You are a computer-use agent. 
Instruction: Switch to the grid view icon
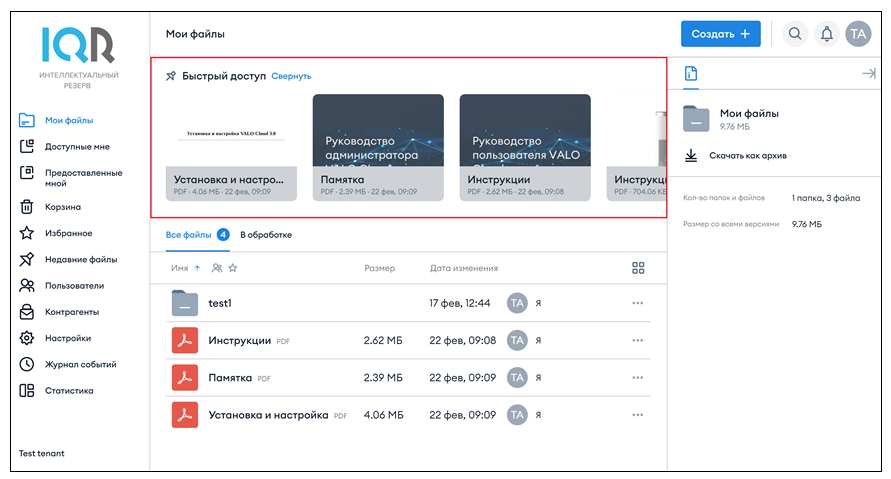tap(638, 268)
